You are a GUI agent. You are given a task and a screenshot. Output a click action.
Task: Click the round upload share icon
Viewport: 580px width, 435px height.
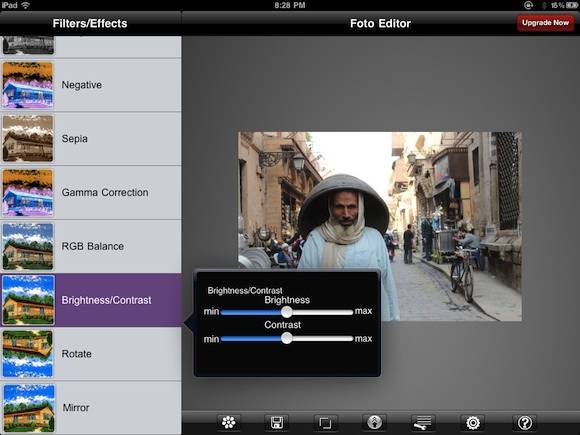(374, 422)
